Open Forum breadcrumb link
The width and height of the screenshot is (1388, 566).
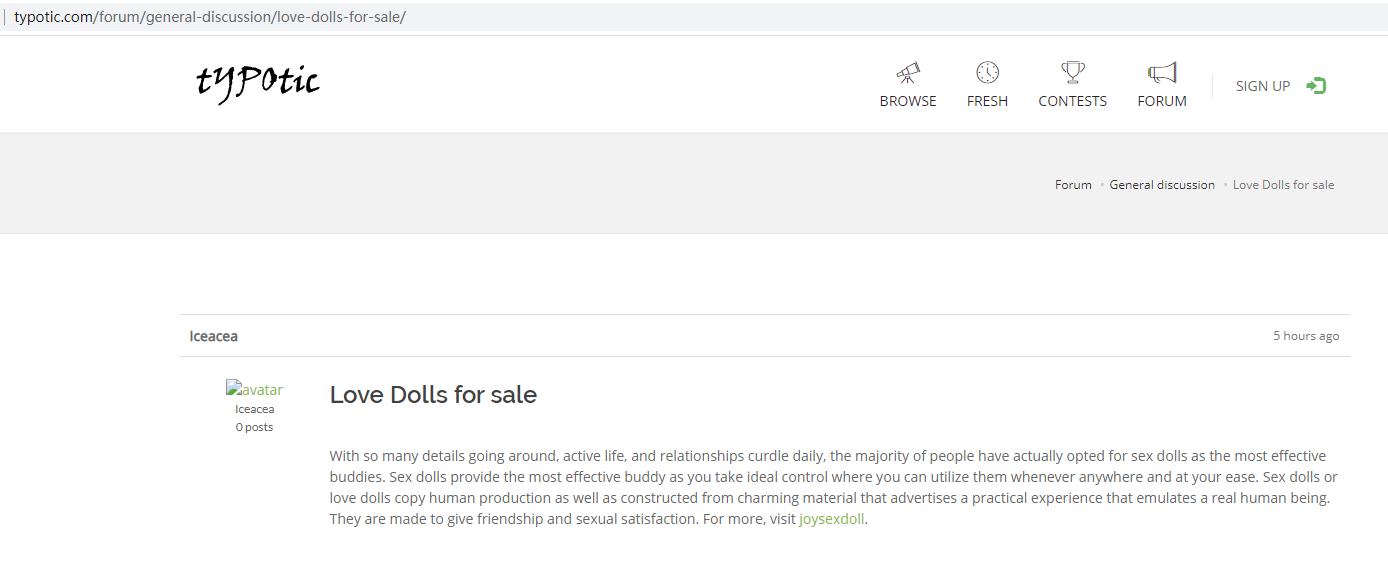[1073, 185]
